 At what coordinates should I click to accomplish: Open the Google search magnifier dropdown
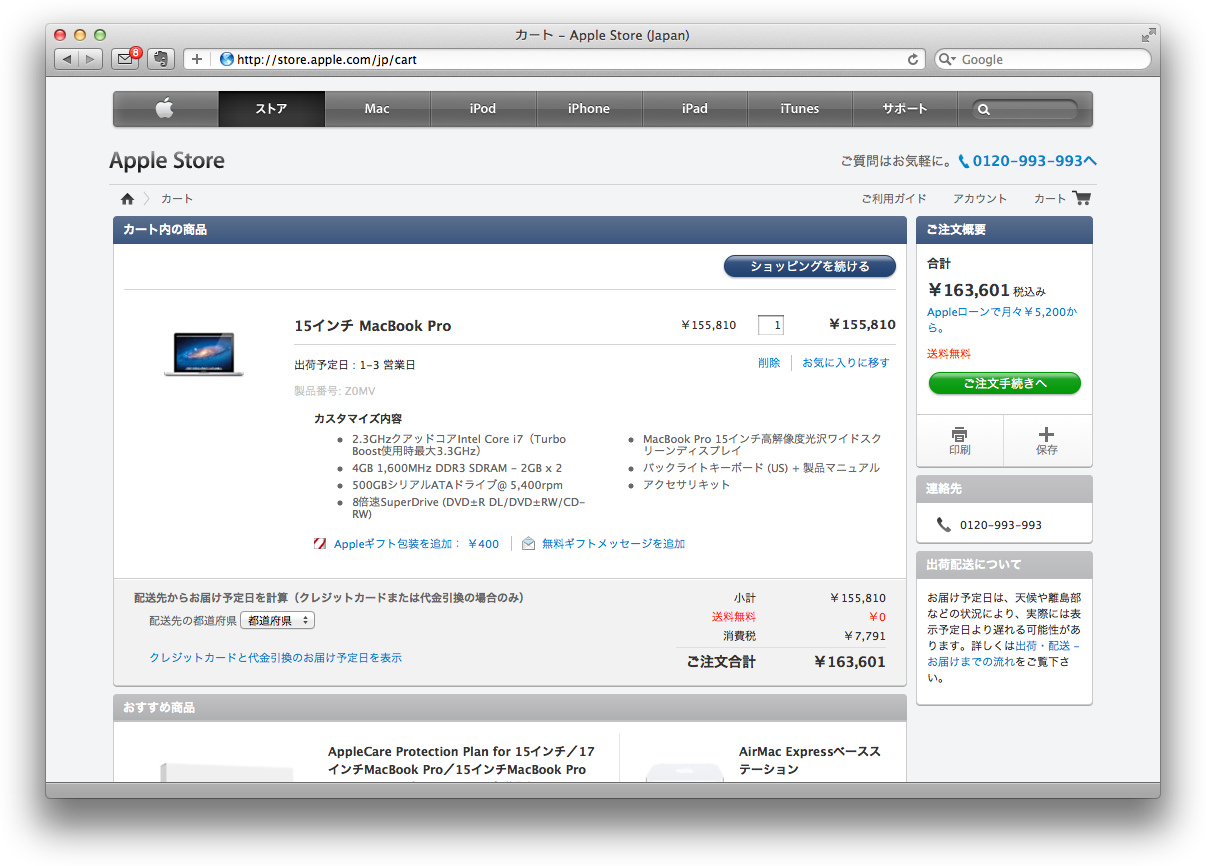(947, 60)
